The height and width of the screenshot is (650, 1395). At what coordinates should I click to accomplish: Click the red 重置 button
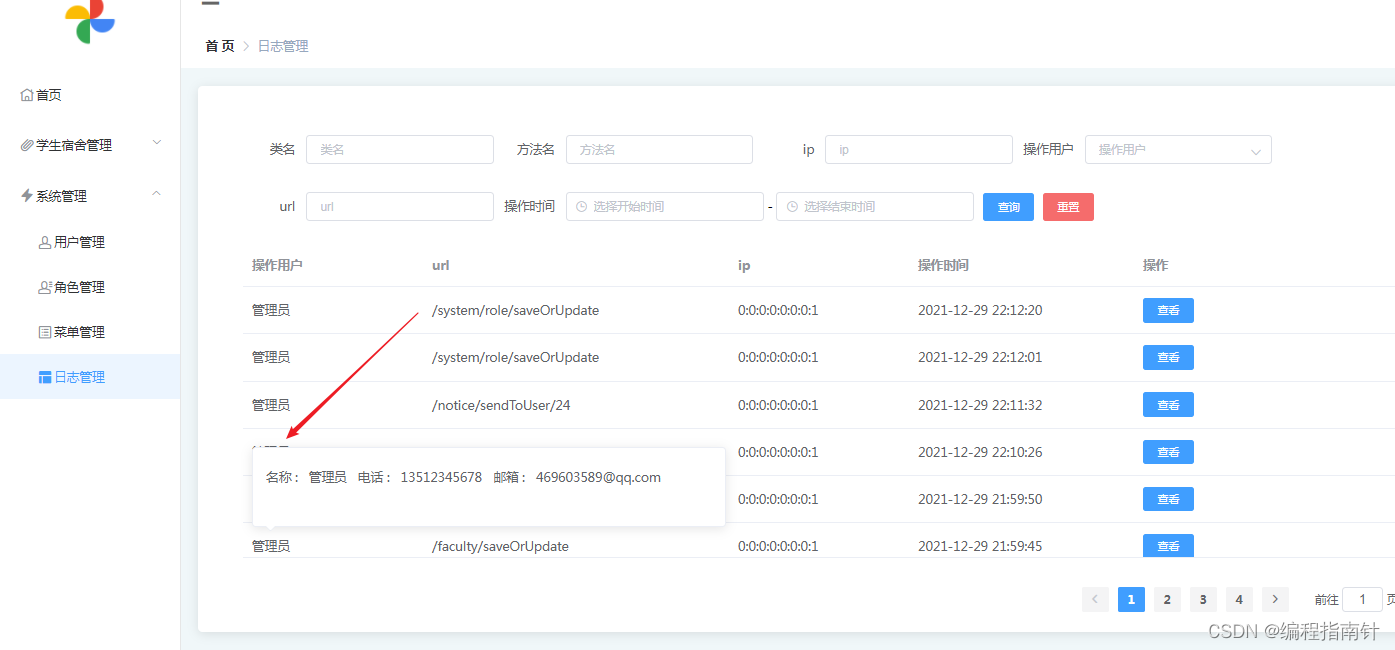pos(1068,207)
